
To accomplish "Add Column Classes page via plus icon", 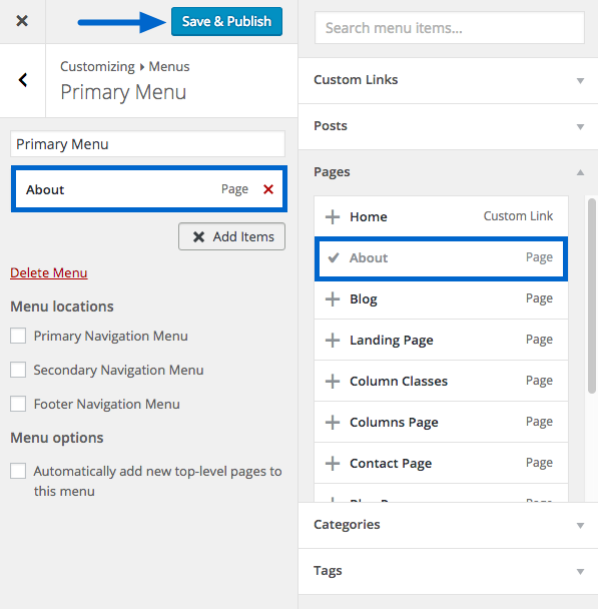I will coord(332,381).
